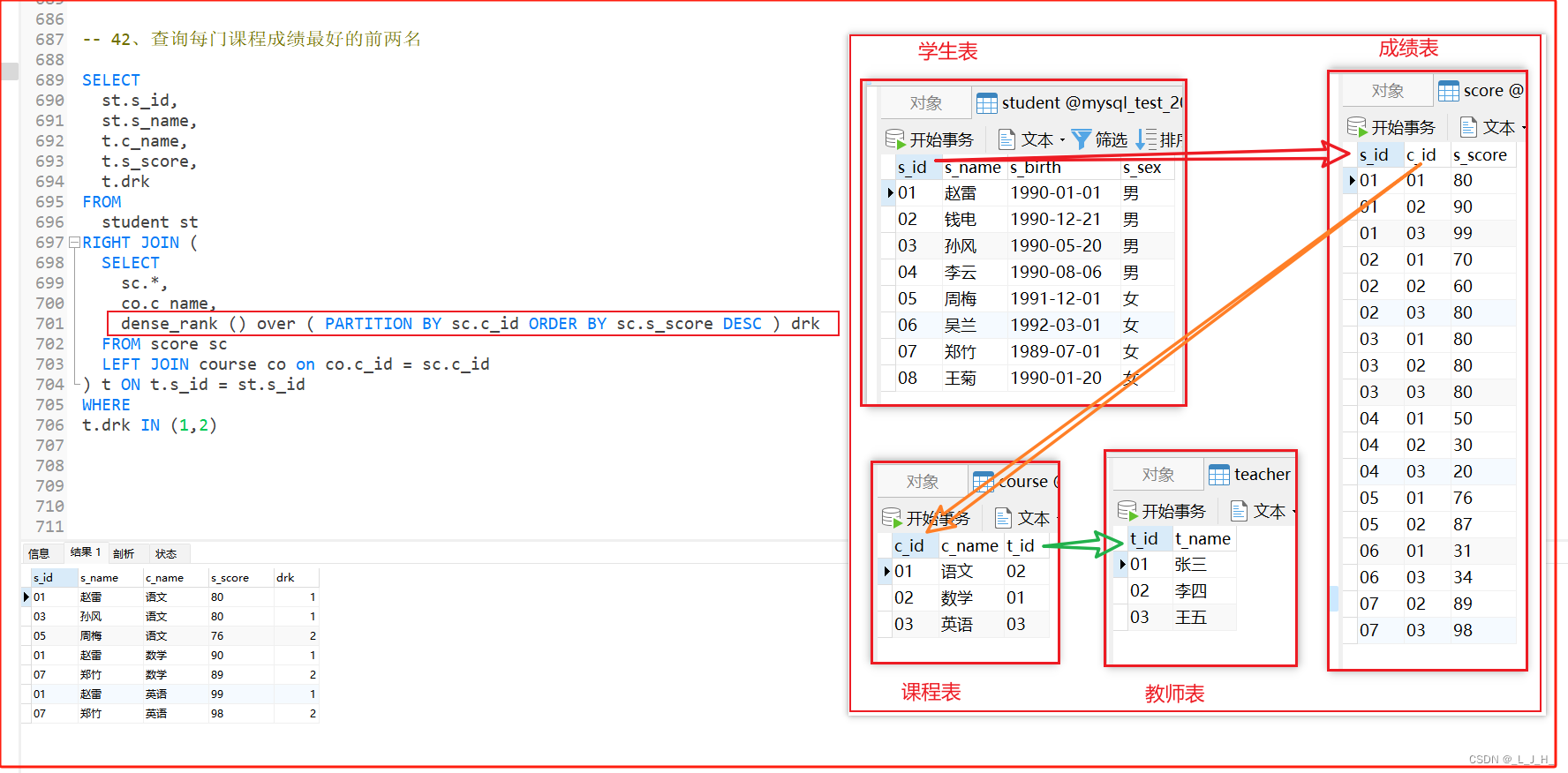Open the 文本 dropdown arrow in teacher window
This screenshot has height=773, width=1568.
[x=1294, y=512]
